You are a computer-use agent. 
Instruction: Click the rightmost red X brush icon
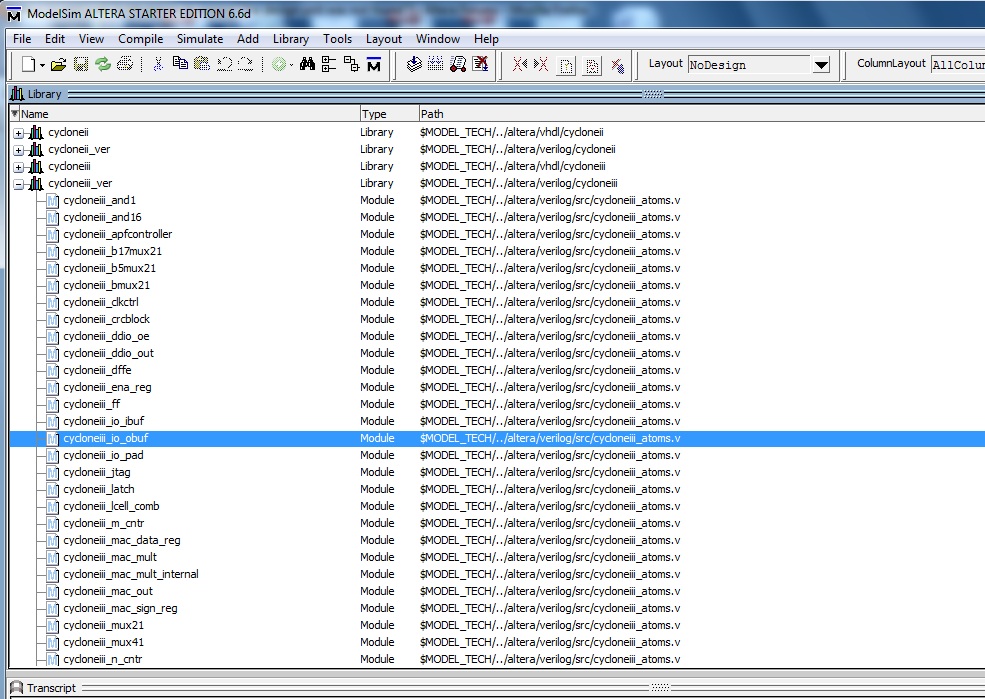[618, 65]
